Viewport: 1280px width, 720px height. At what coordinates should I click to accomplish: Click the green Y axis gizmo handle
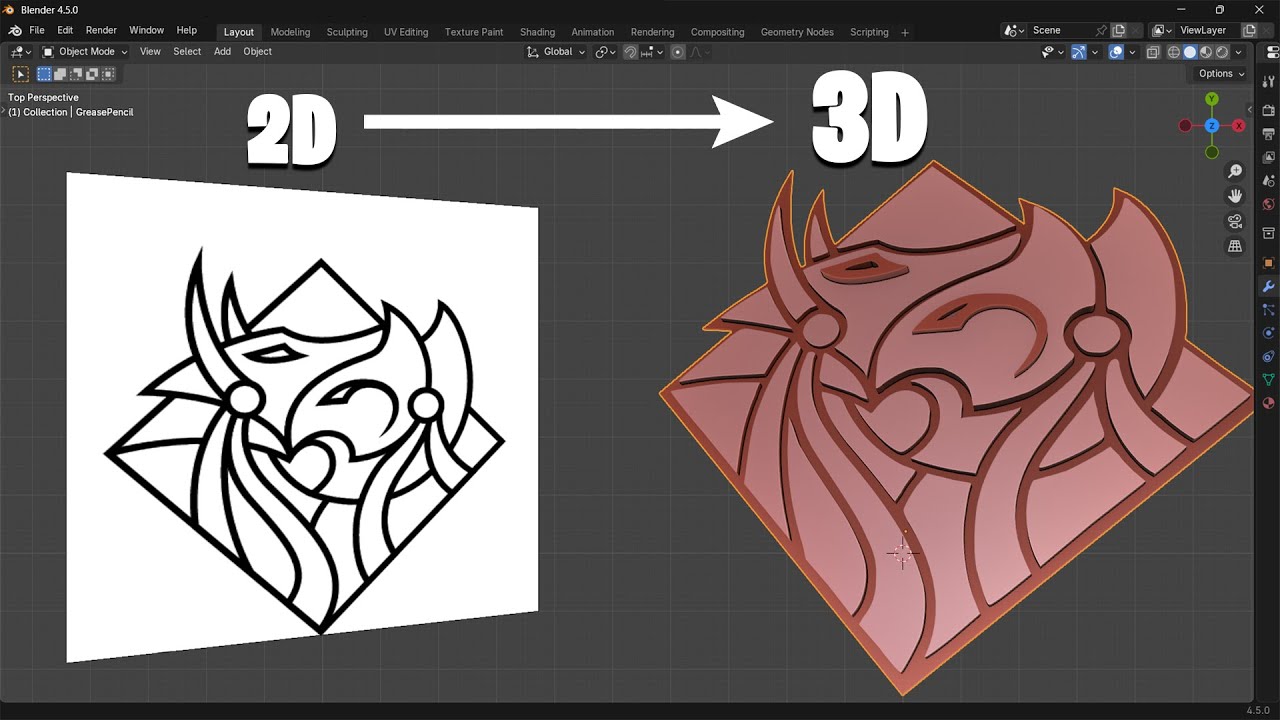(x=1212, y=99)
